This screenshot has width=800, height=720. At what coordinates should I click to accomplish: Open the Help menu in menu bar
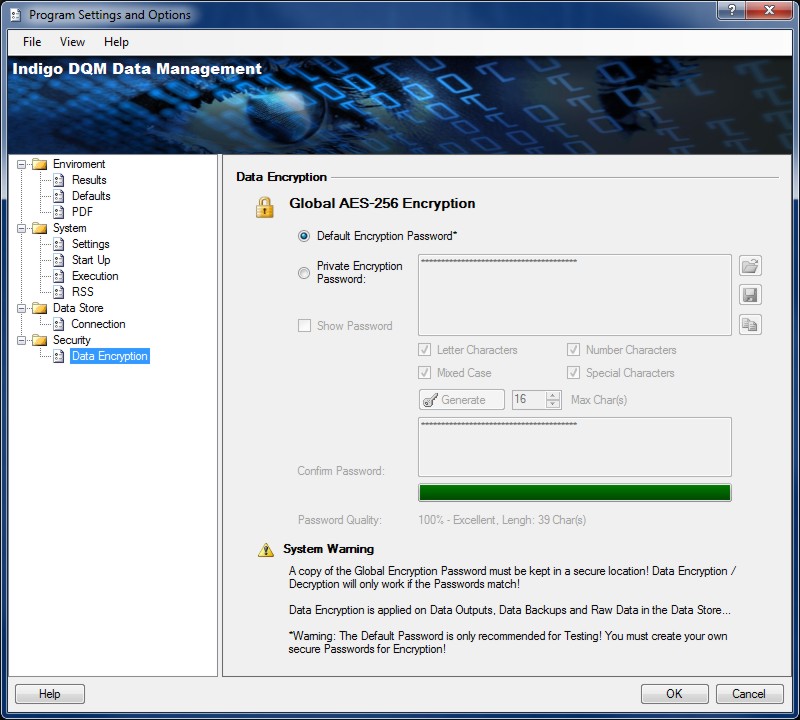[116, 42]
